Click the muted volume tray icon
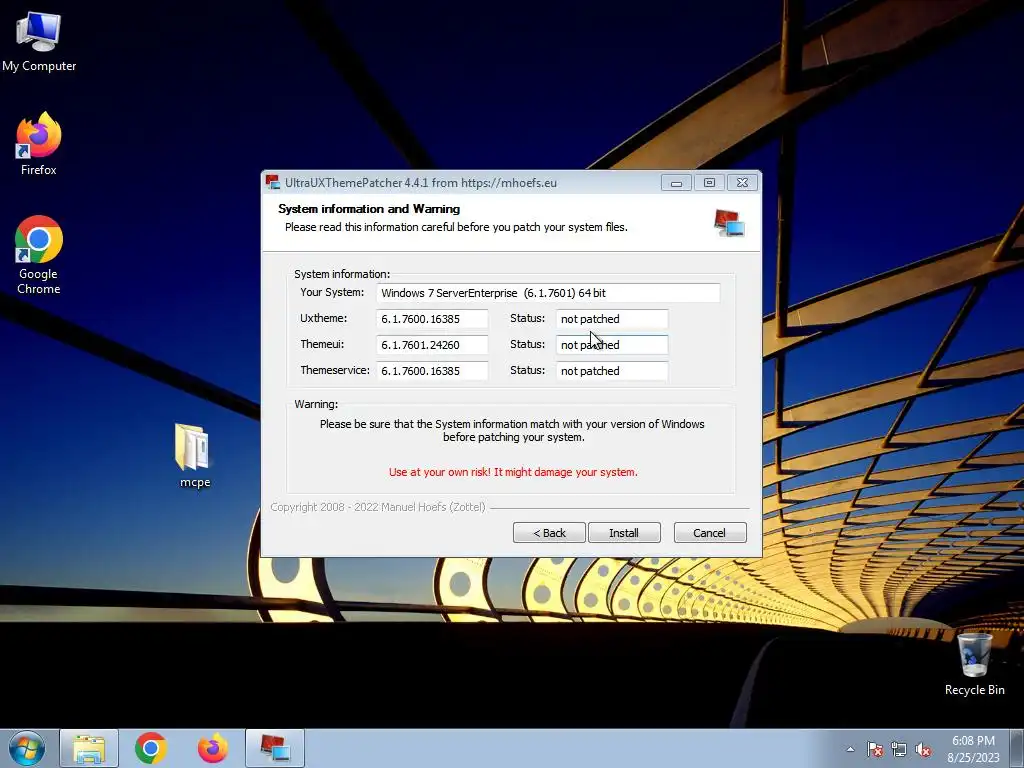This screenshot has height=768, width=1024. [923, 750]
